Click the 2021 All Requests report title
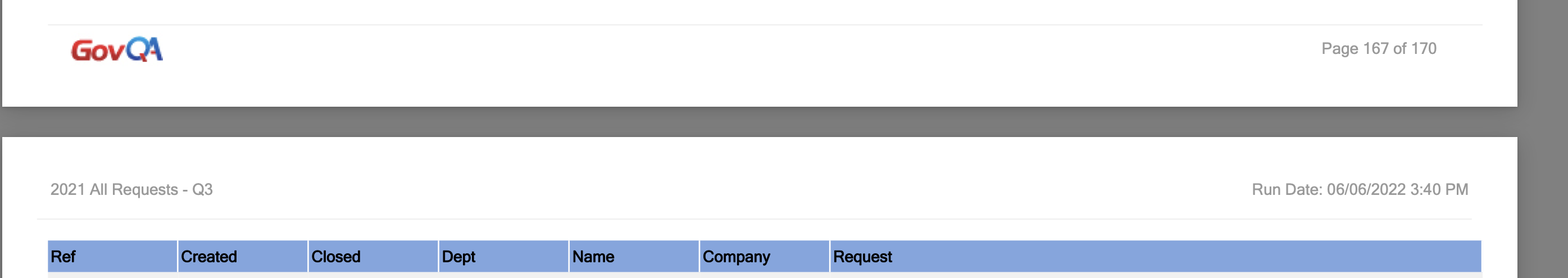This screenshot has height=278, width=1568. tap(114, 190)
